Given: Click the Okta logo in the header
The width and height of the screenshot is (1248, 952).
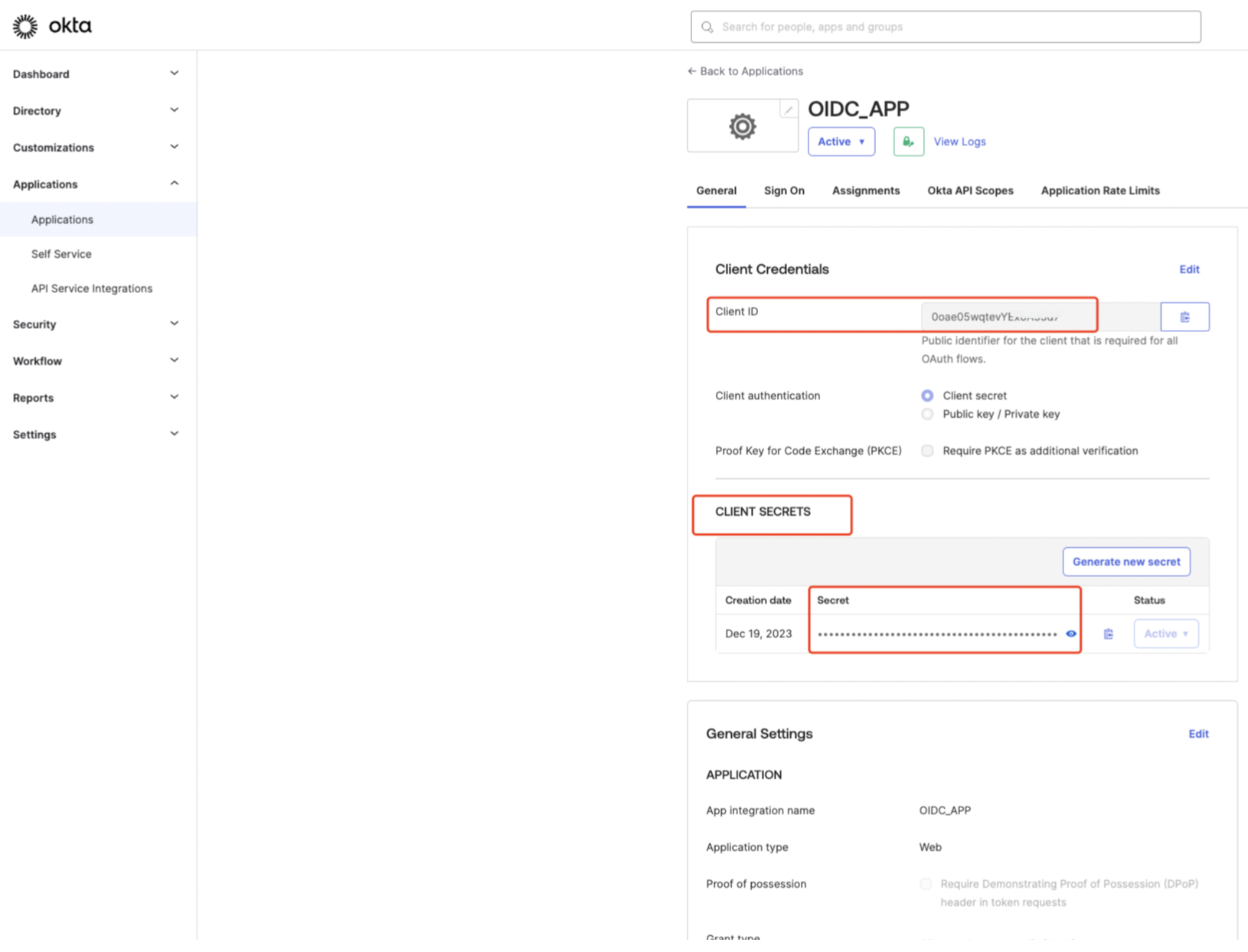Looking at the screenshot, I should tap(52, 26).
